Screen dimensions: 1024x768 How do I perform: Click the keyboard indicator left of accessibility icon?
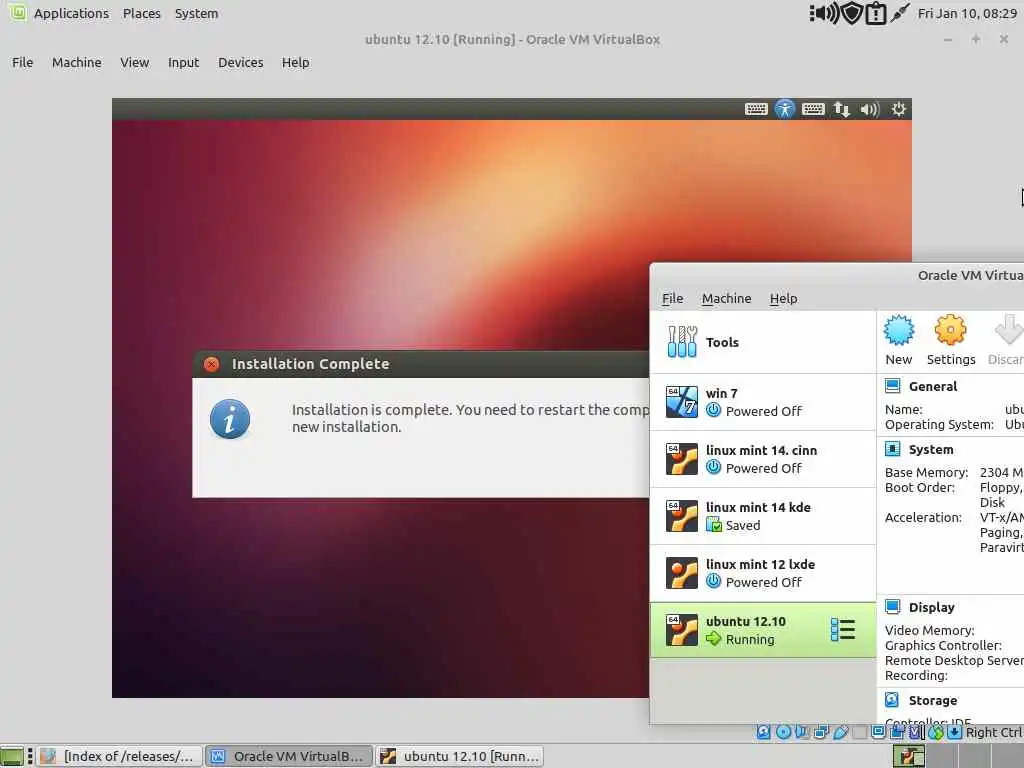[756, 109]
